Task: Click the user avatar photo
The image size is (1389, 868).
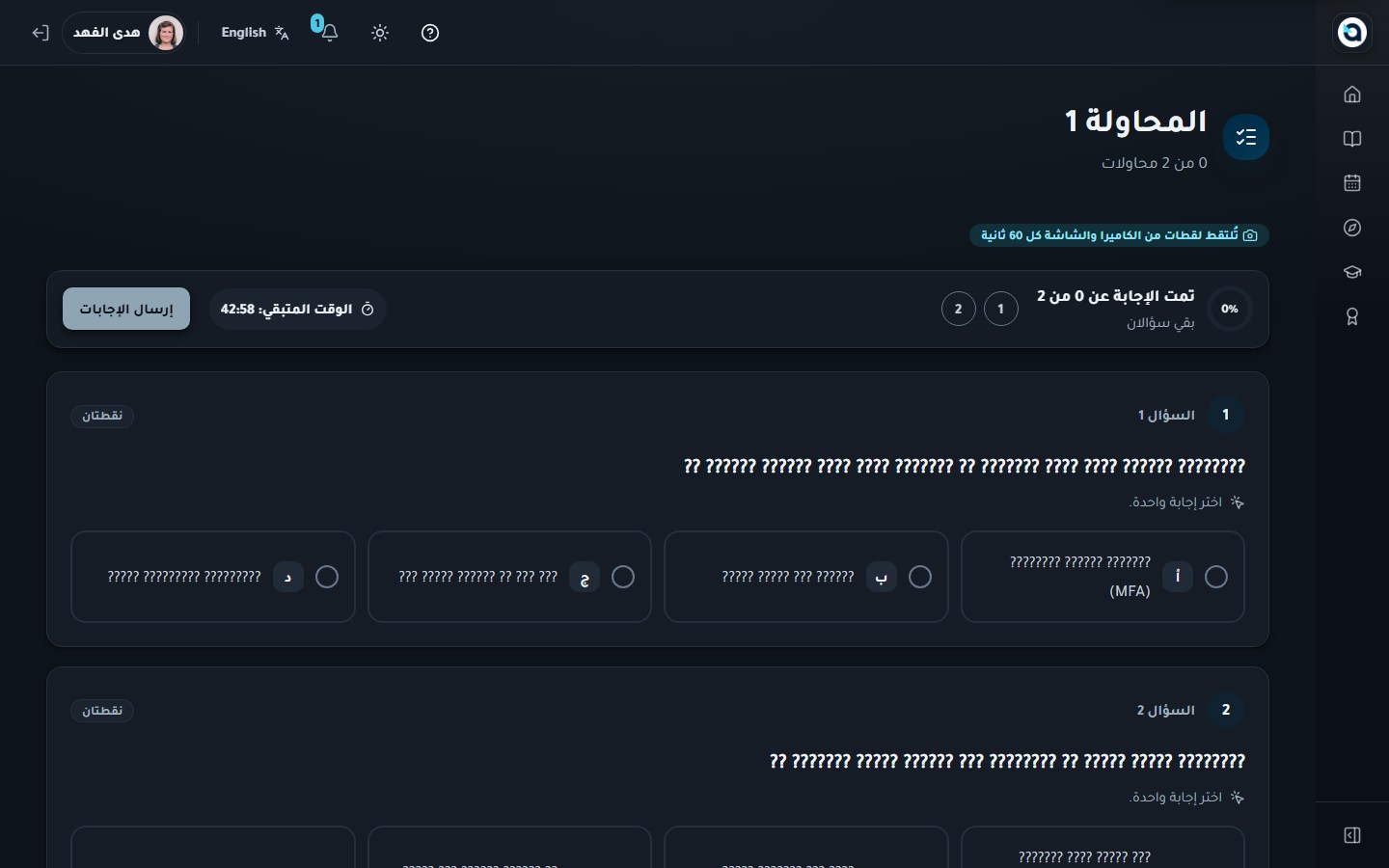Action: click(x=166, y=33)
